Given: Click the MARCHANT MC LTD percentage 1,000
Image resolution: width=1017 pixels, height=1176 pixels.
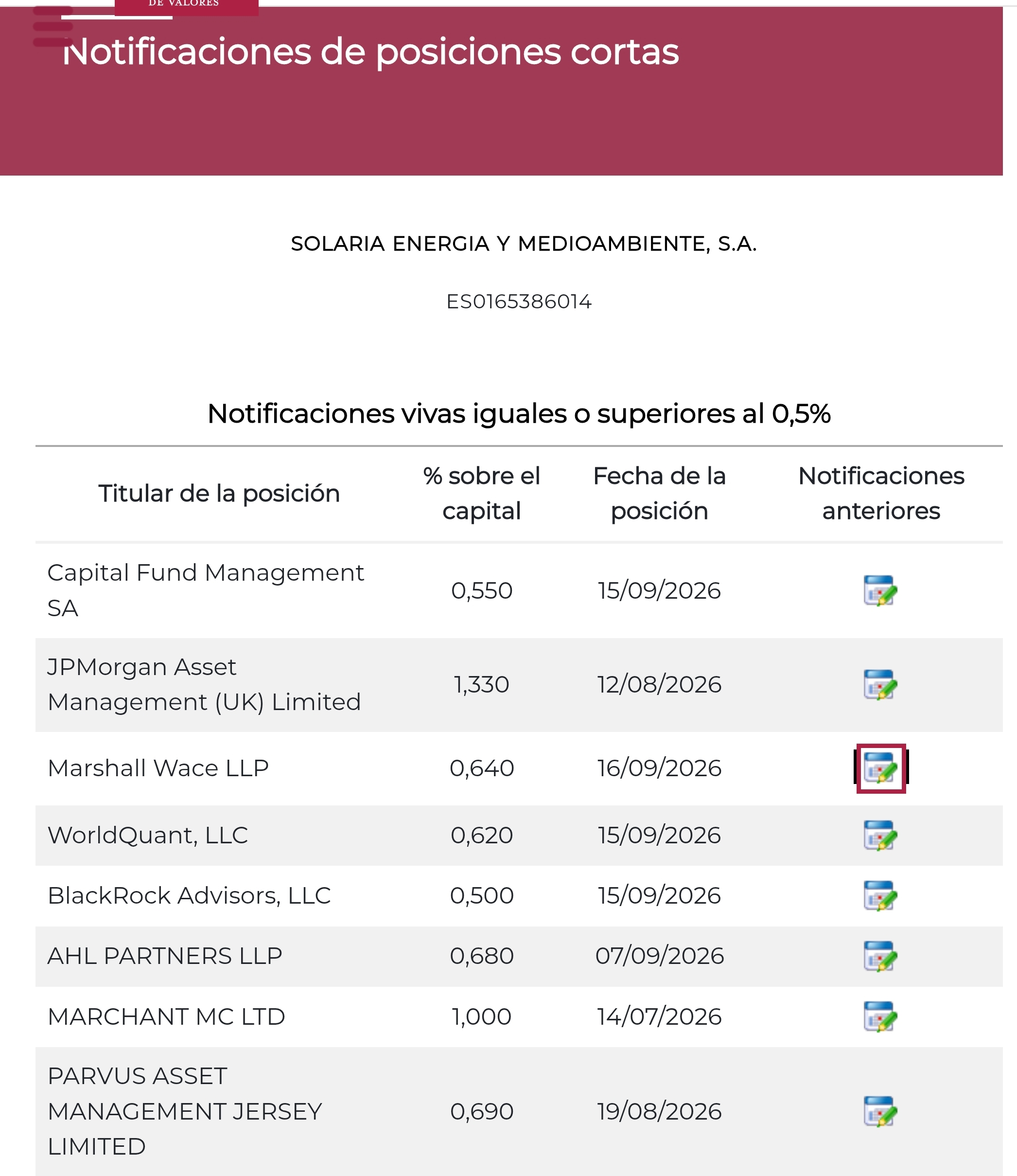Looking at the screenshot, I should 481,1017.
